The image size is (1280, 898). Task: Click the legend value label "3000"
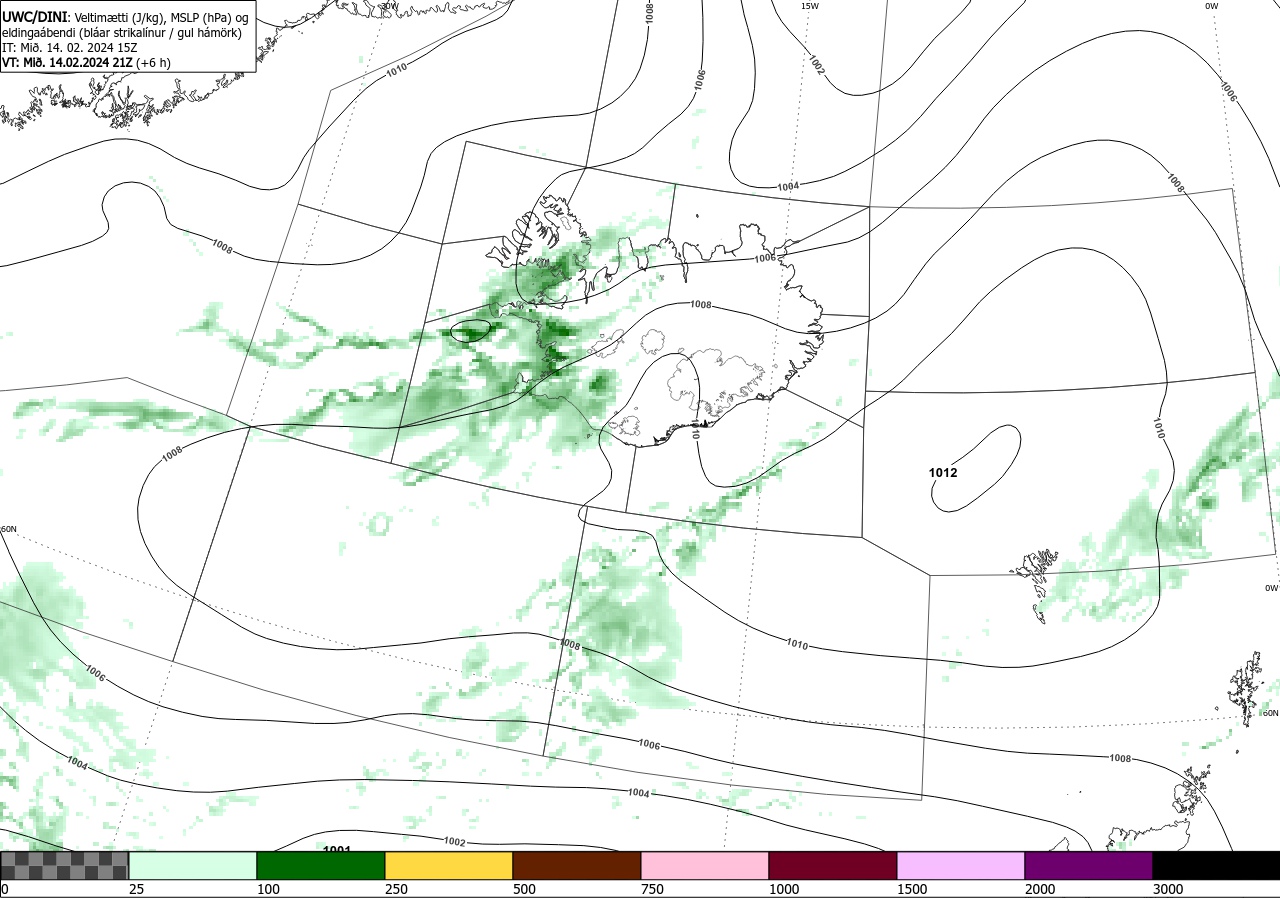(1169, 889)
